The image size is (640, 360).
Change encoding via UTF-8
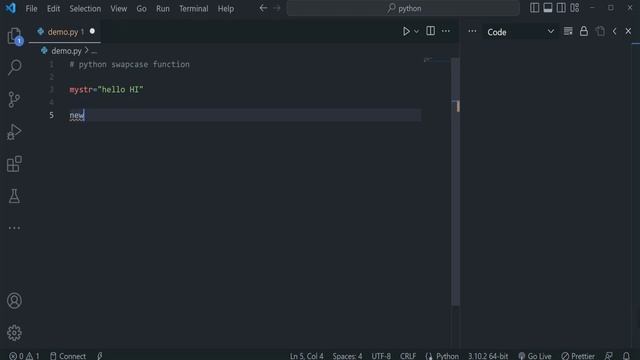click(381, 356)
